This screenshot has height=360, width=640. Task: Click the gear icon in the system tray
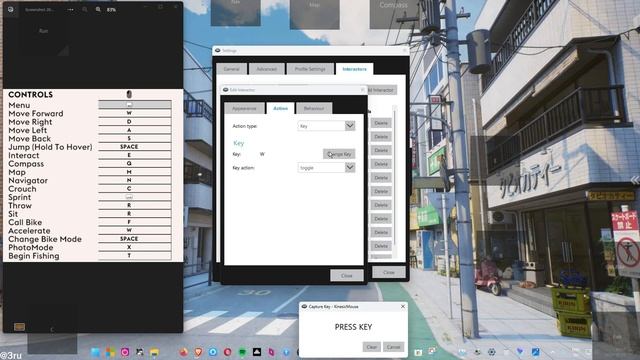492,352
